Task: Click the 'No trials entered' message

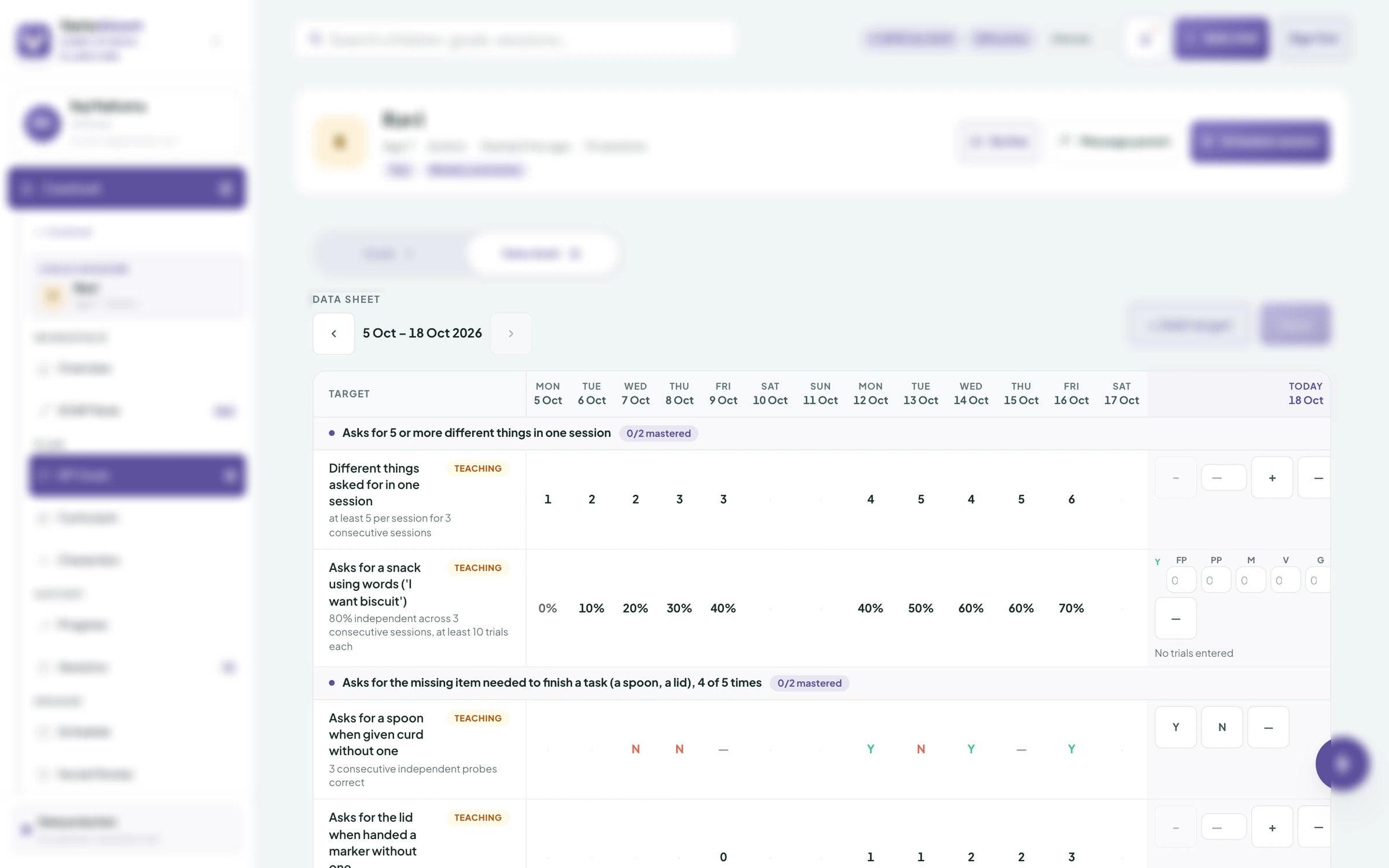Action: click(1194, 653)
